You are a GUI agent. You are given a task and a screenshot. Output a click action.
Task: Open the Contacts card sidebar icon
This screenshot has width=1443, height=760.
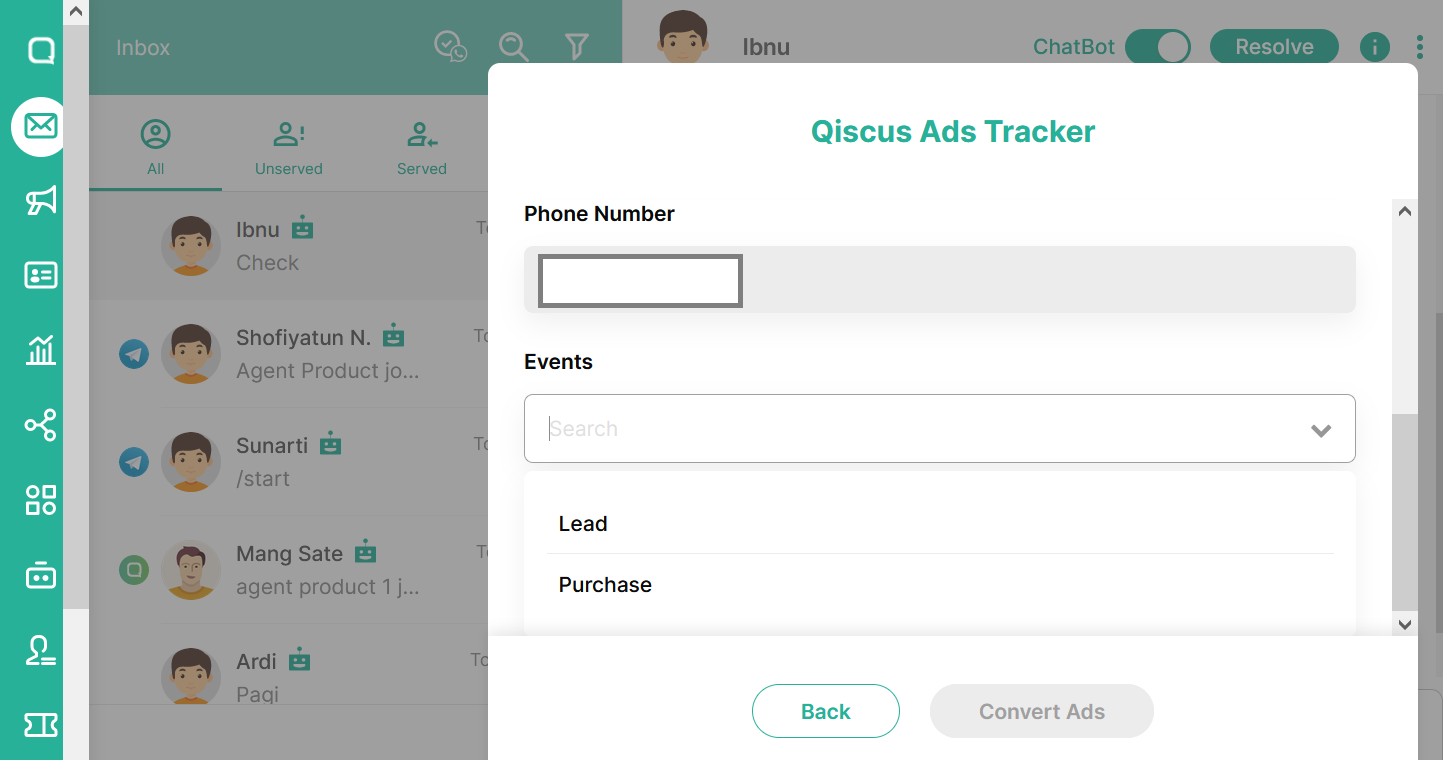tap(40, 275)
